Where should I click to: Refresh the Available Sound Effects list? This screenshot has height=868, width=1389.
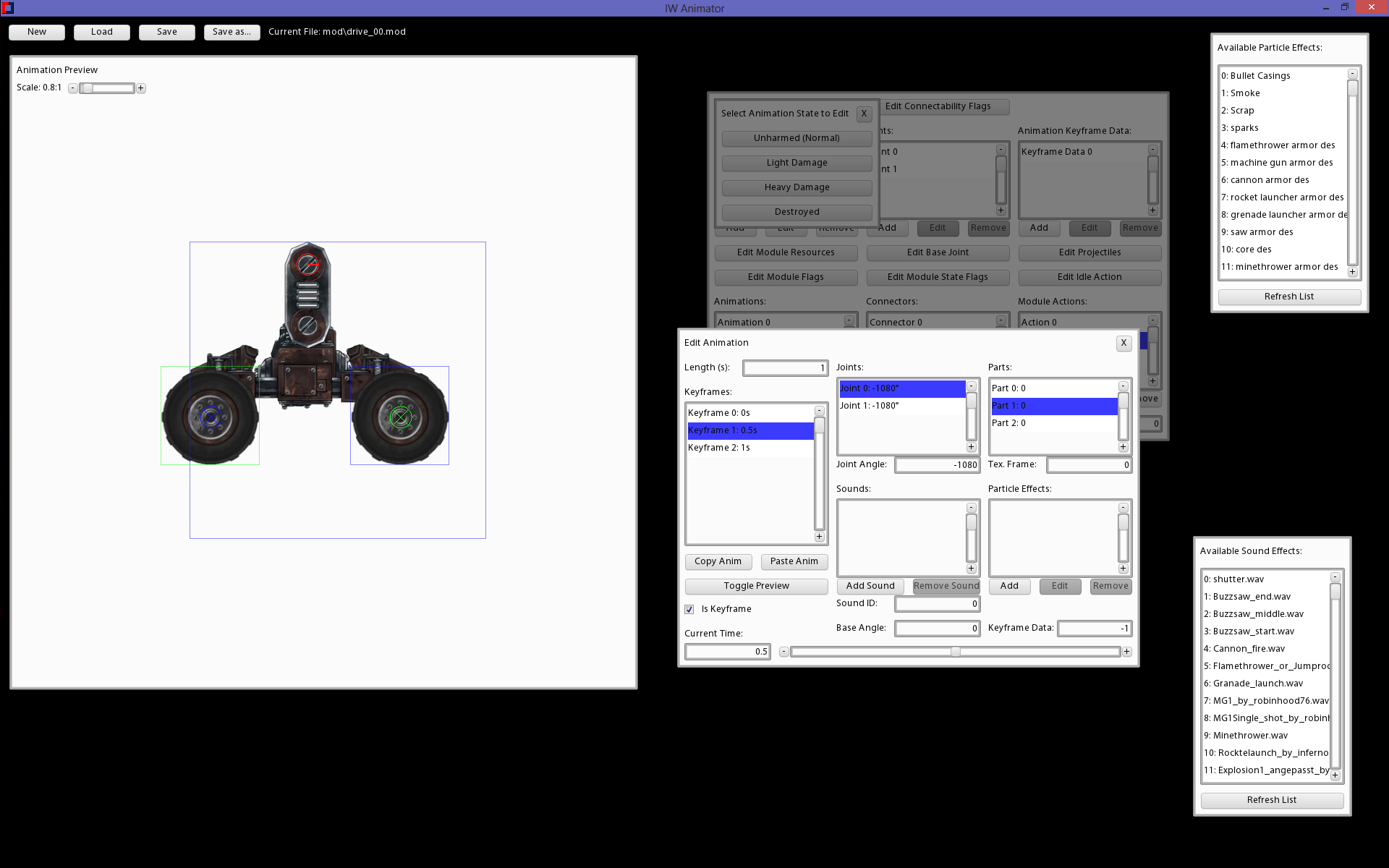[1272, 800]
